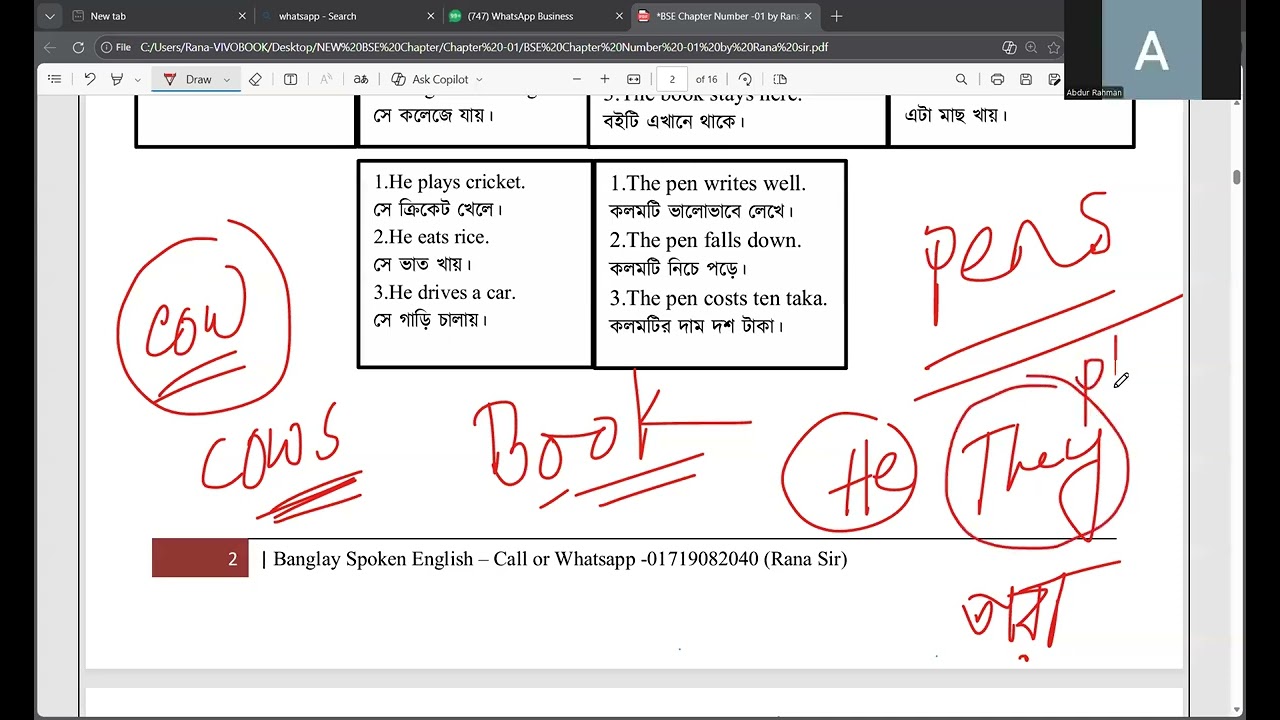Click Ask Copilot button

click(x=430, y=79)
